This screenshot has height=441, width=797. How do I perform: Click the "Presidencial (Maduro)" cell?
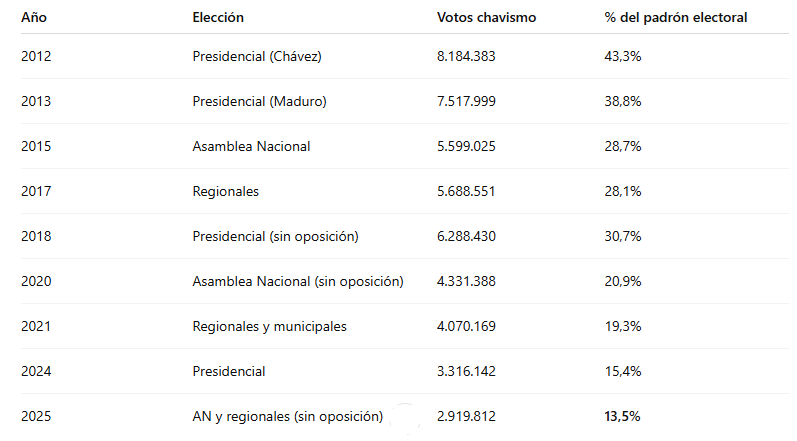(259, 101)
